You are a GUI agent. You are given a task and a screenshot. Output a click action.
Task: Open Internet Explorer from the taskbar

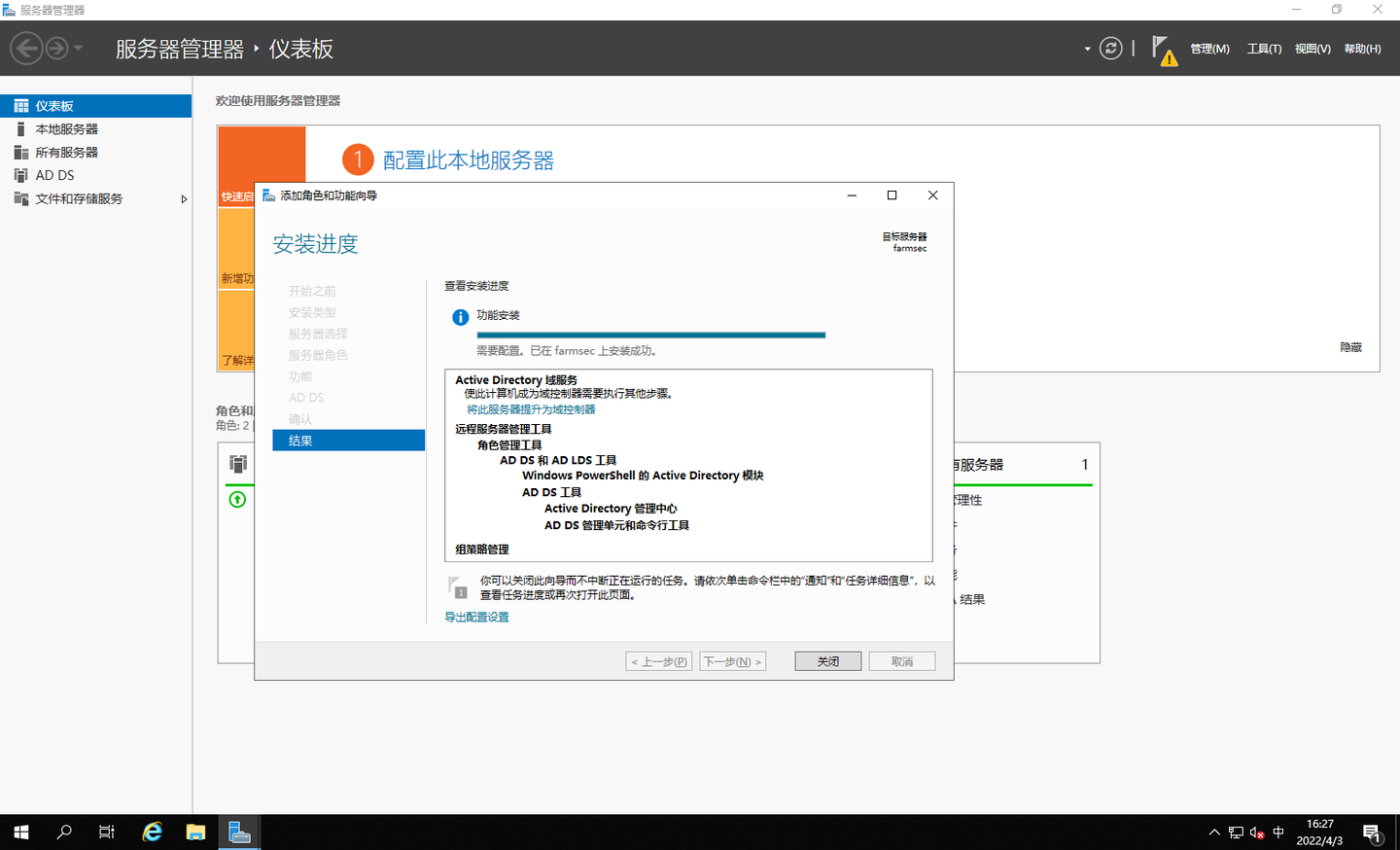[152, 832]
